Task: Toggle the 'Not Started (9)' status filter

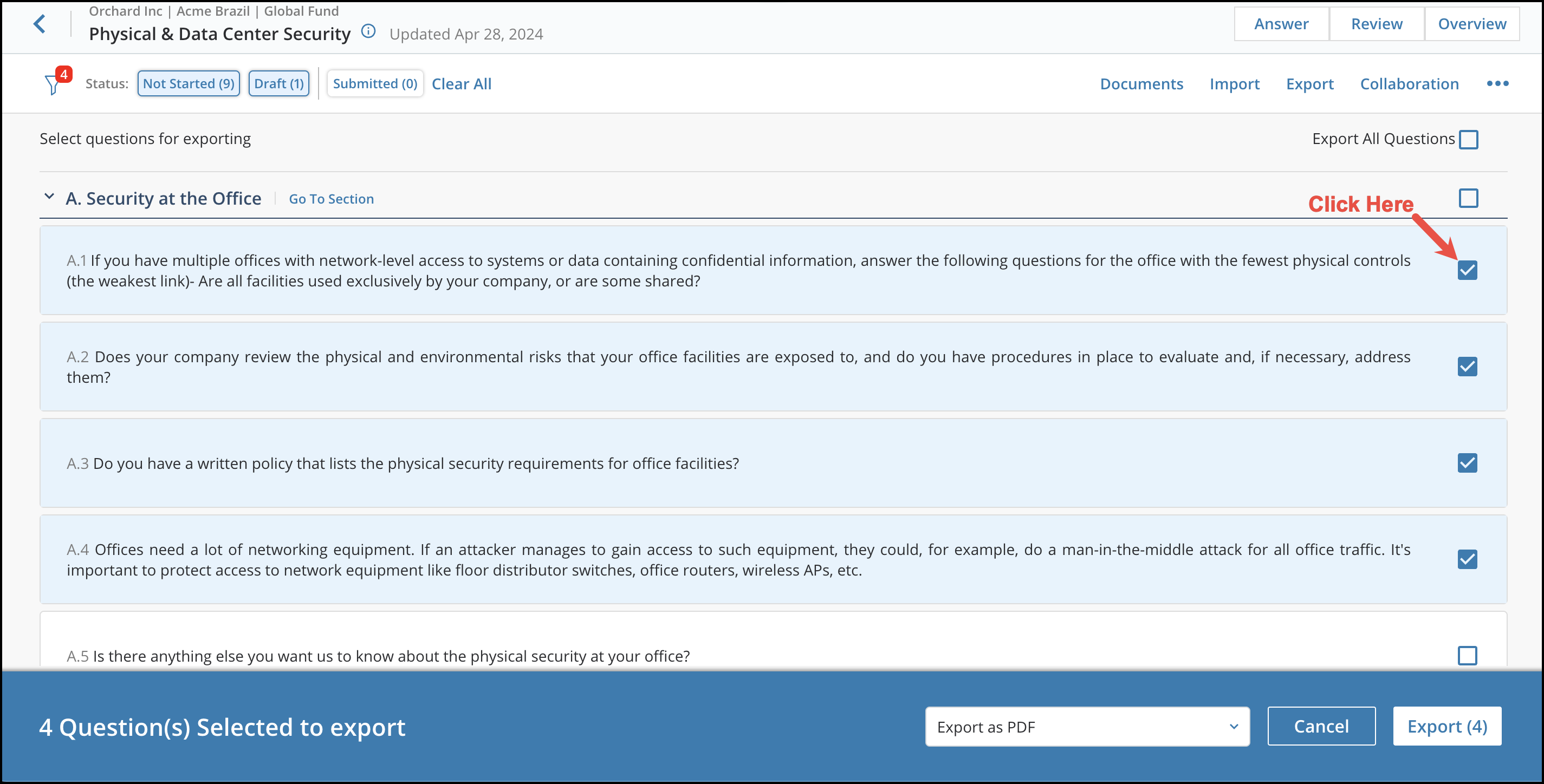Action: coord(188,83)
